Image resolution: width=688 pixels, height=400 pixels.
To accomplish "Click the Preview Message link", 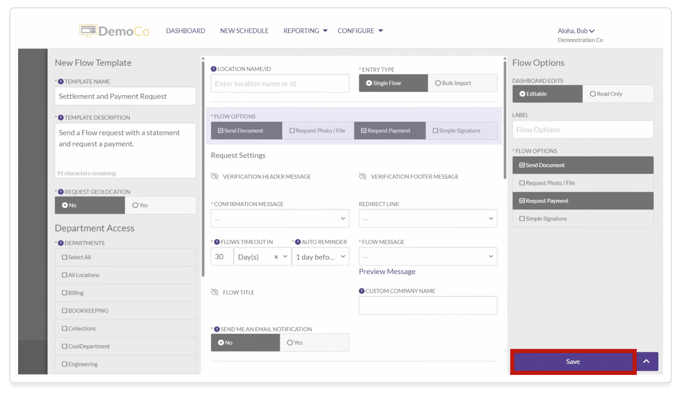I will click(x=387, y=272).
